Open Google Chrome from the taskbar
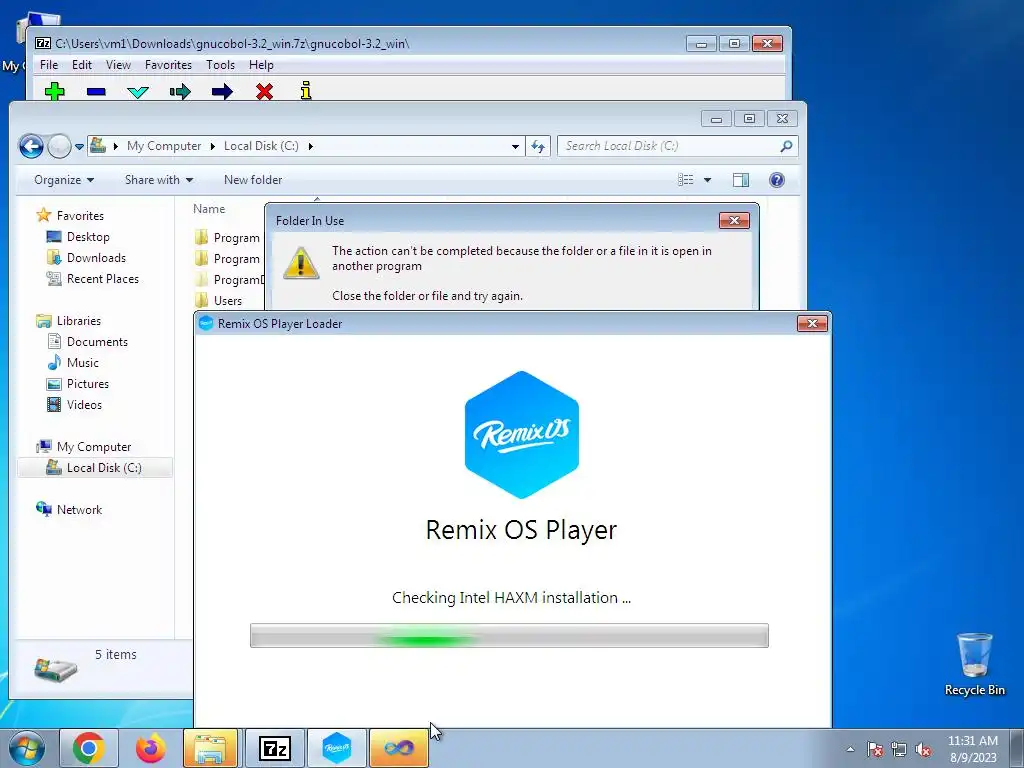 pos(89,748)
